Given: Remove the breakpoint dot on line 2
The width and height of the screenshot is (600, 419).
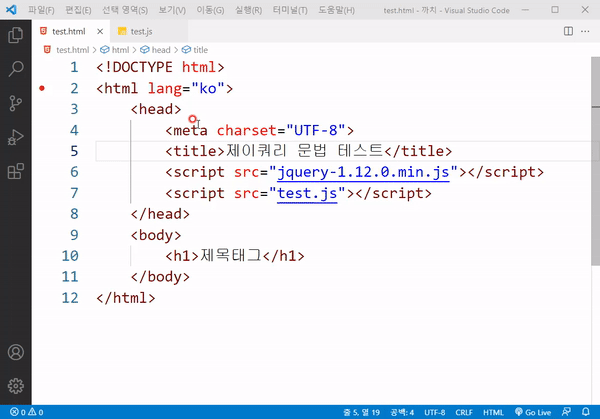Looking at the screenshot, I should 42,88.
